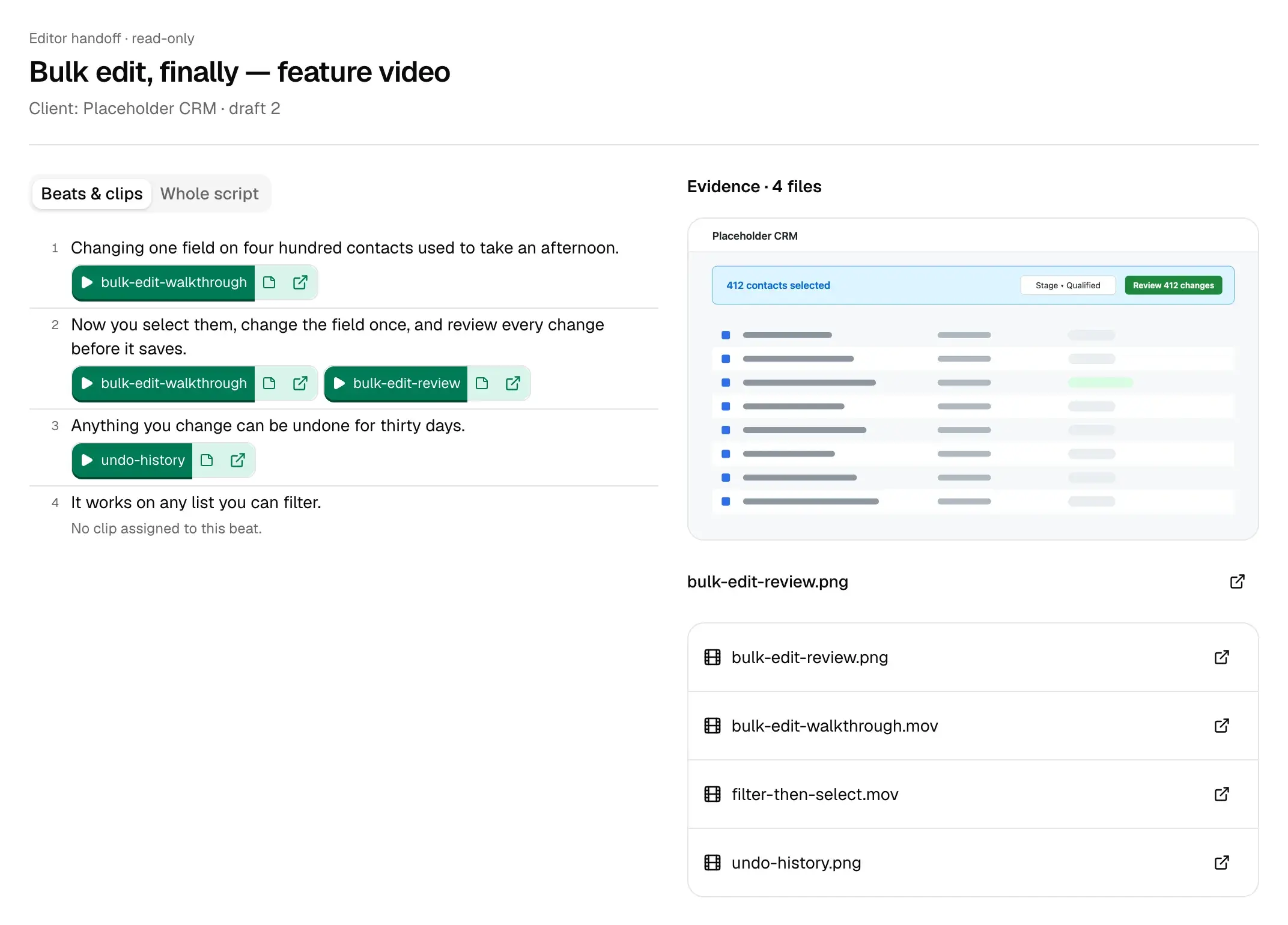The width and height of the screenshot is (1288, 925).
Task: Select undo-history.png in evidence list
Action: coord(973,863)
